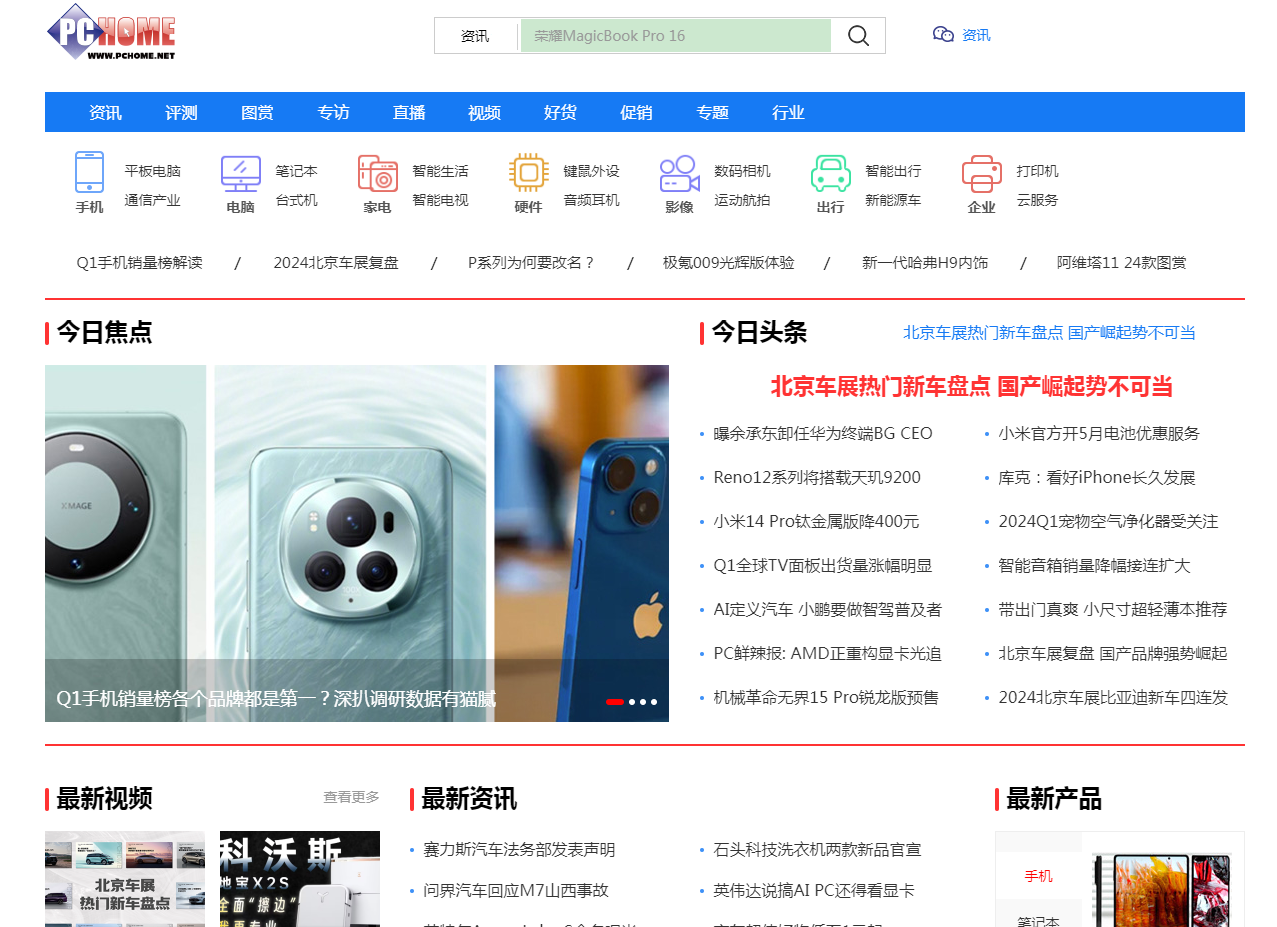Open the 行业 navigation tab

788,112
